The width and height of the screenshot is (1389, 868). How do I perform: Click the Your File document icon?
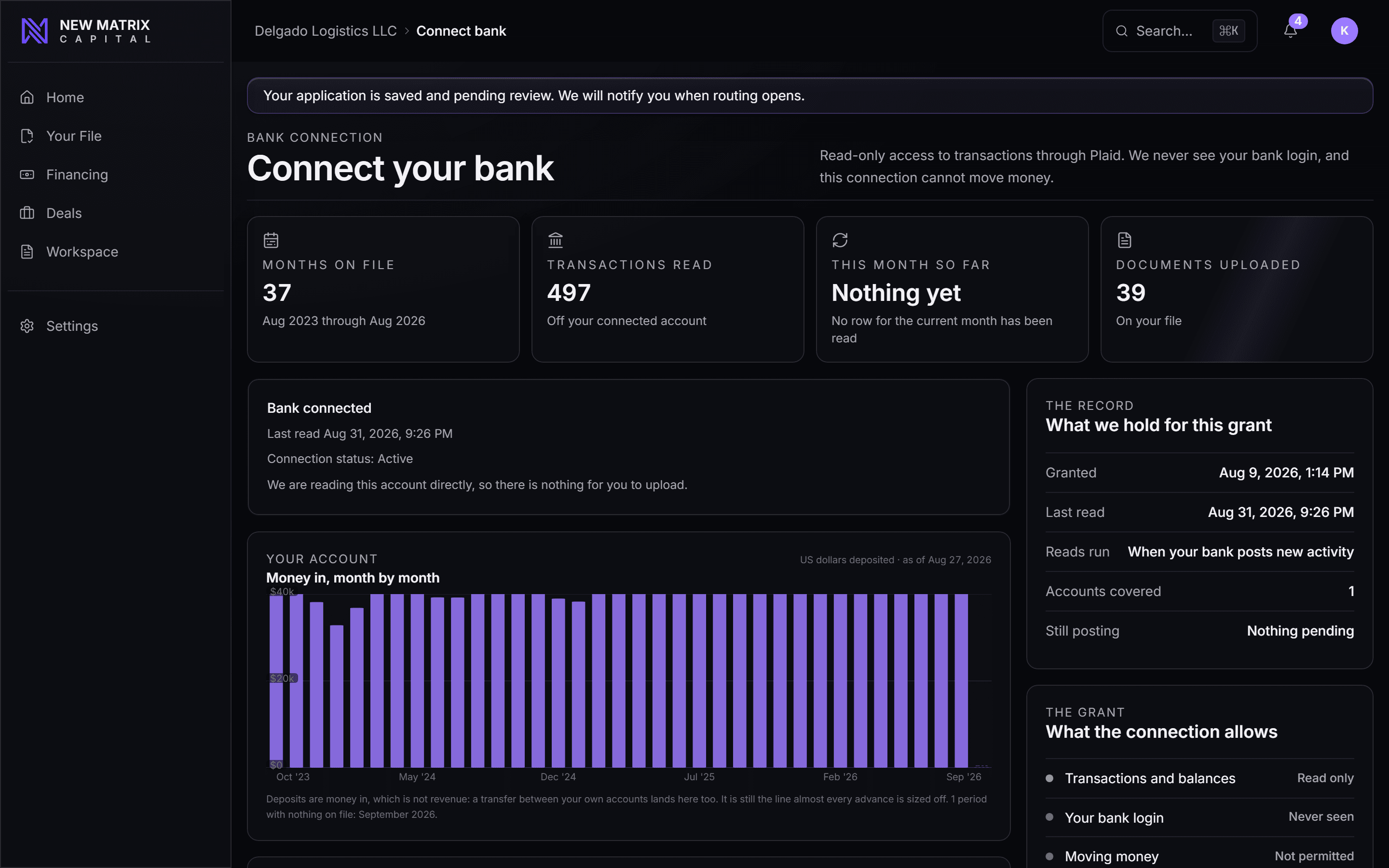[x=27, y=136]
